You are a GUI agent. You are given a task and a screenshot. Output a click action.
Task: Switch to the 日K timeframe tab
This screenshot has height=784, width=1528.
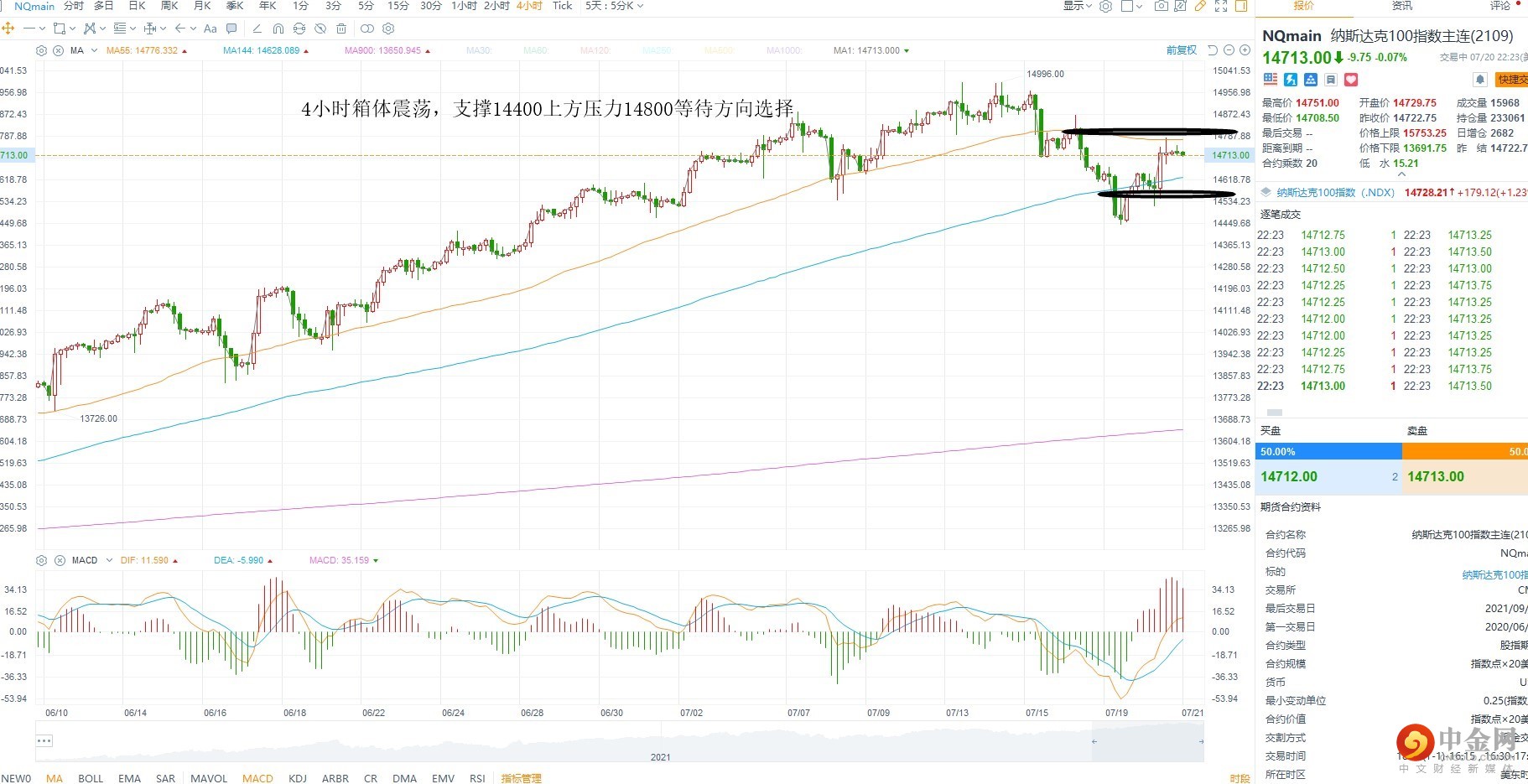tap(137, 6)
